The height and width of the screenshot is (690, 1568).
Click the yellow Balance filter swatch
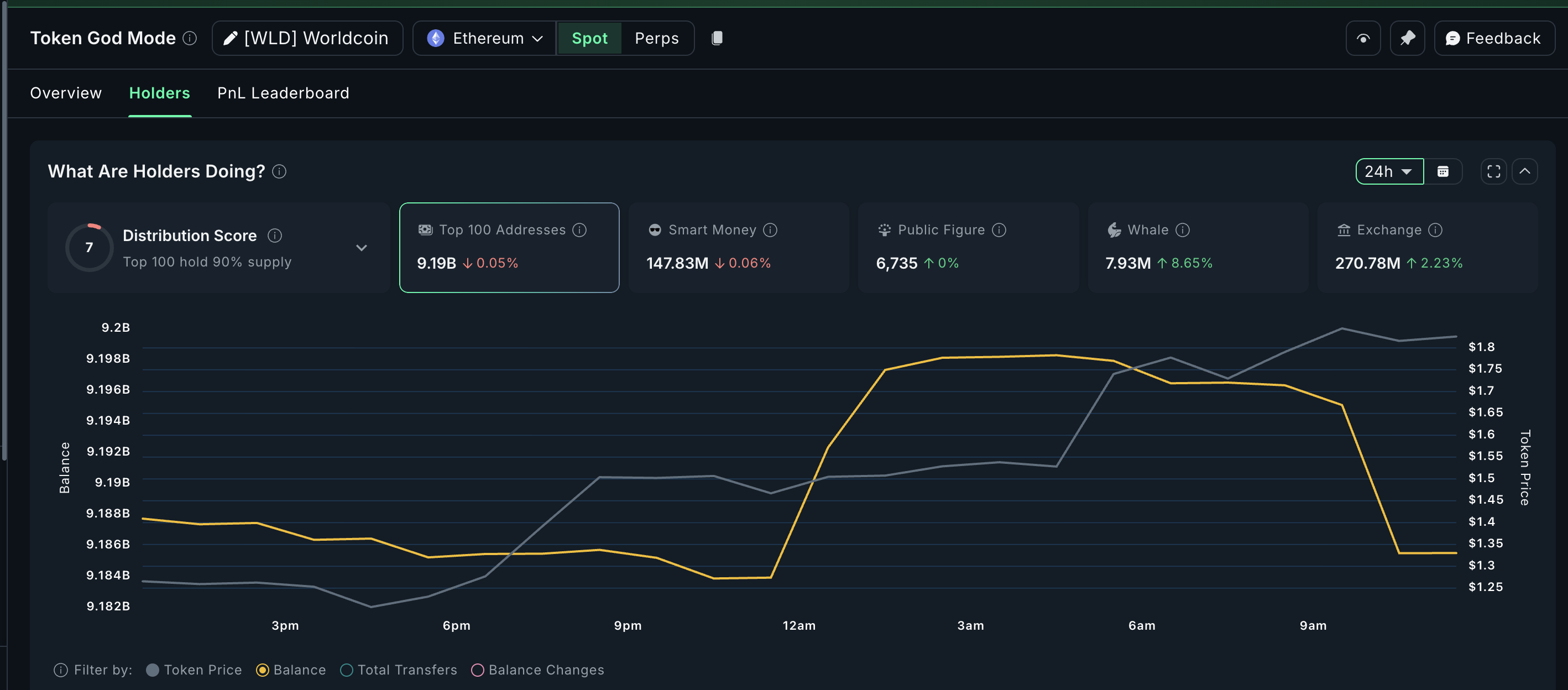tap(263, 670)
